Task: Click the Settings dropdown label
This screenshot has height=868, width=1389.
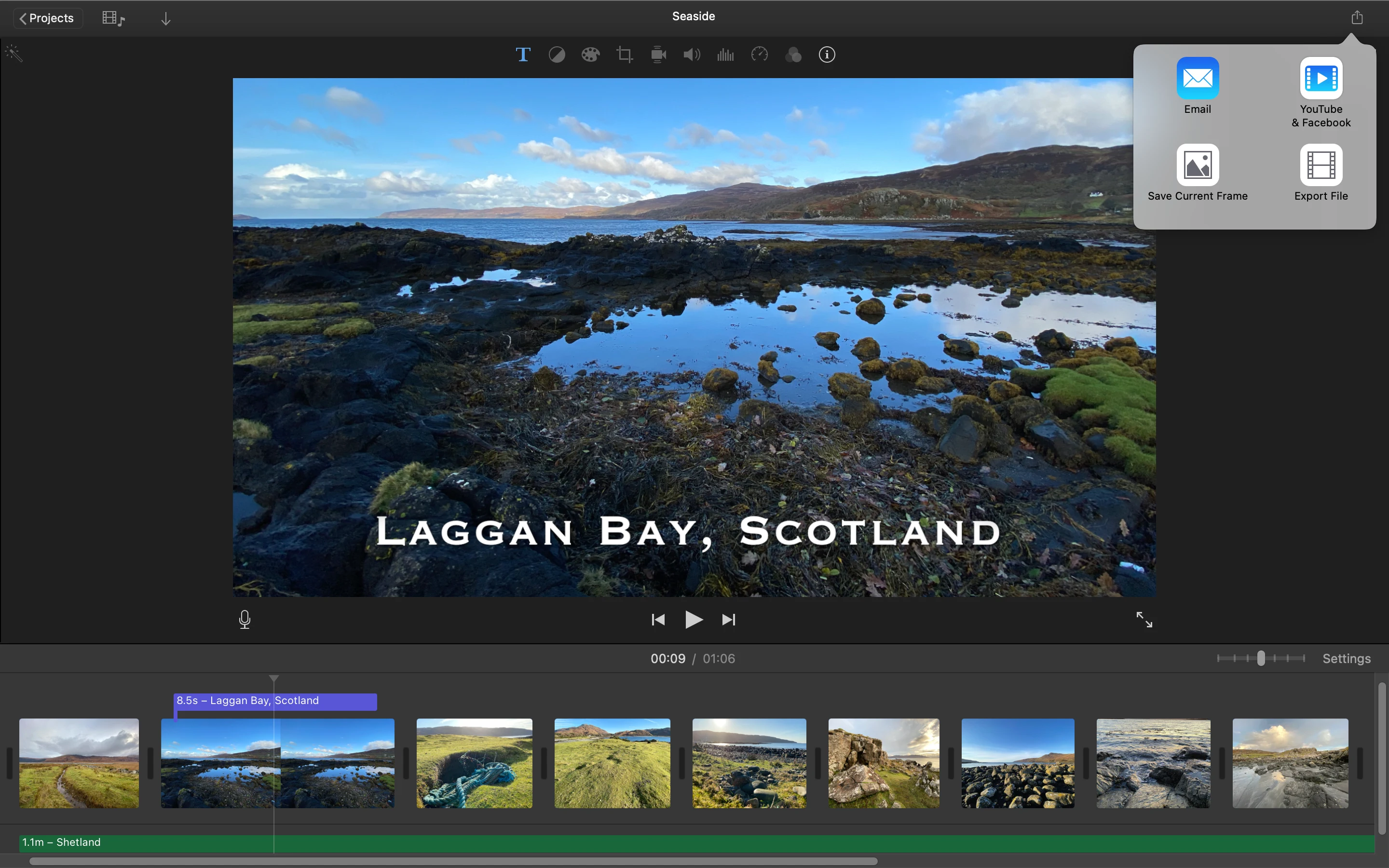Action: click(1347, 658)
